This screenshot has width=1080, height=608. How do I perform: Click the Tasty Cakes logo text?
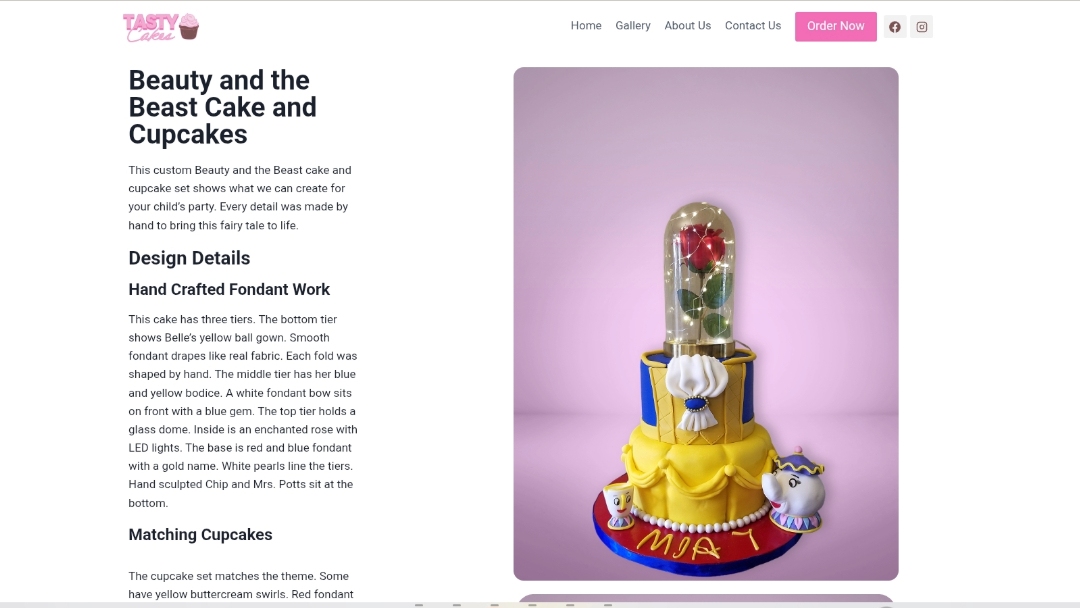click(x=150, y=28)
